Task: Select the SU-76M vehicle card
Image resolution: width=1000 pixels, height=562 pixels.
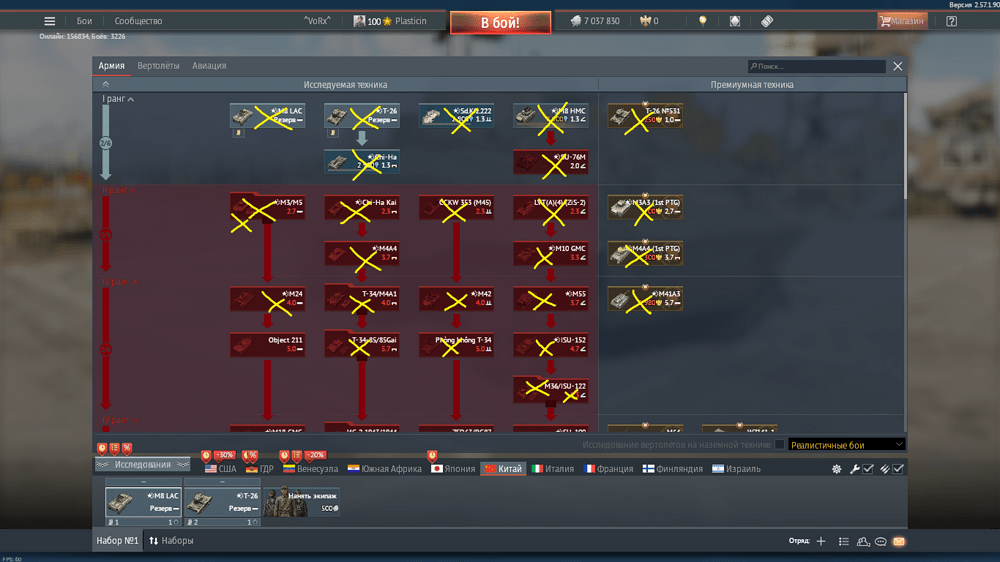Action: click(x=550, y=162)
